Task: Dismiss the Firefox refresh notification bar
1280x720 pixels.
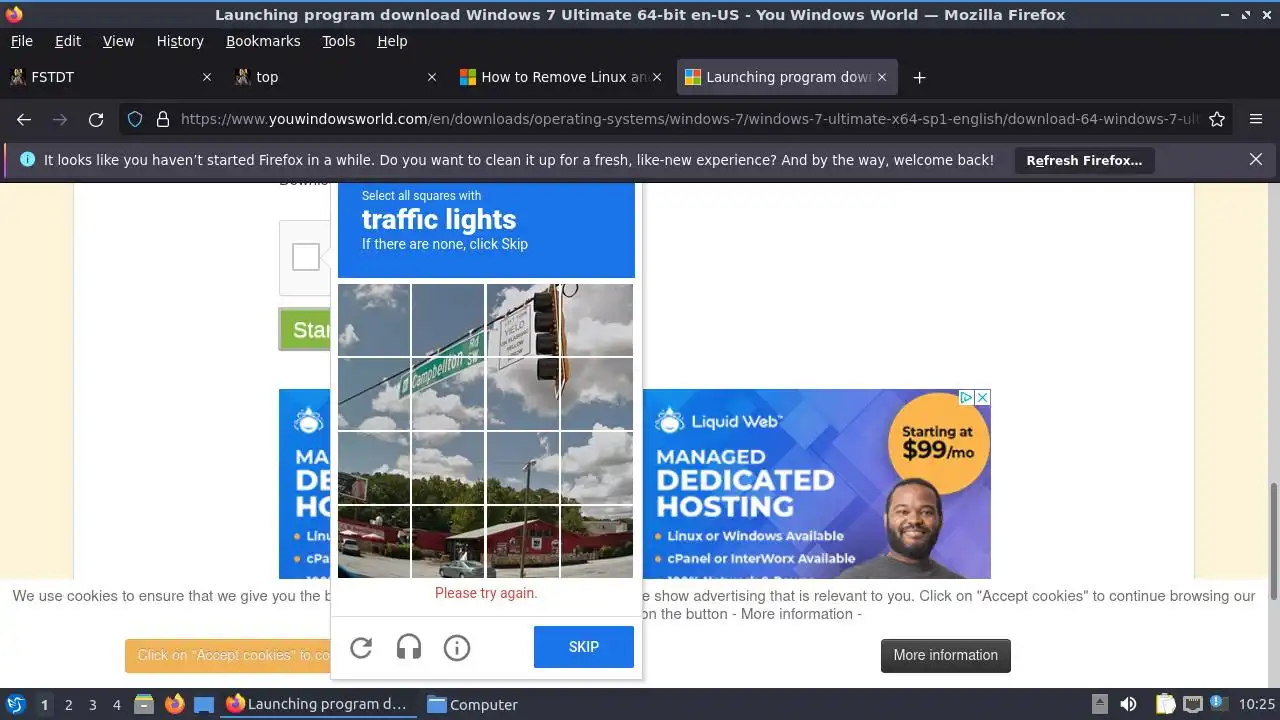Action: [x=1256, y=159]
